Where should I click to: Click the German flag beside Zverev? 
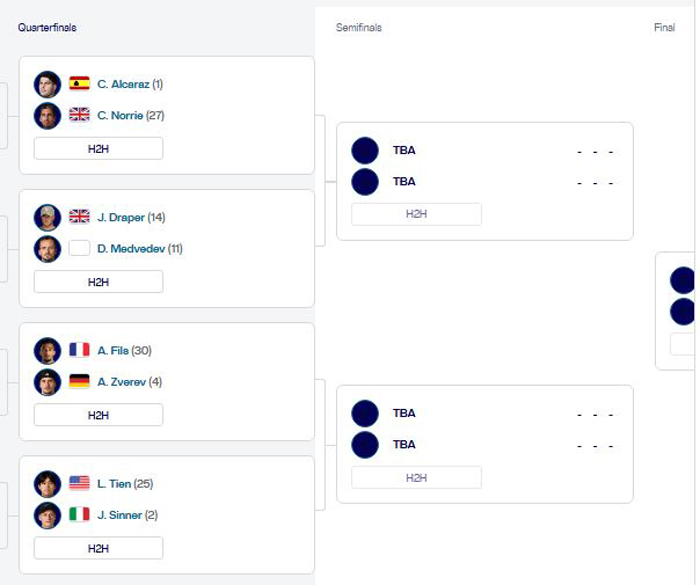pos(79,381)
